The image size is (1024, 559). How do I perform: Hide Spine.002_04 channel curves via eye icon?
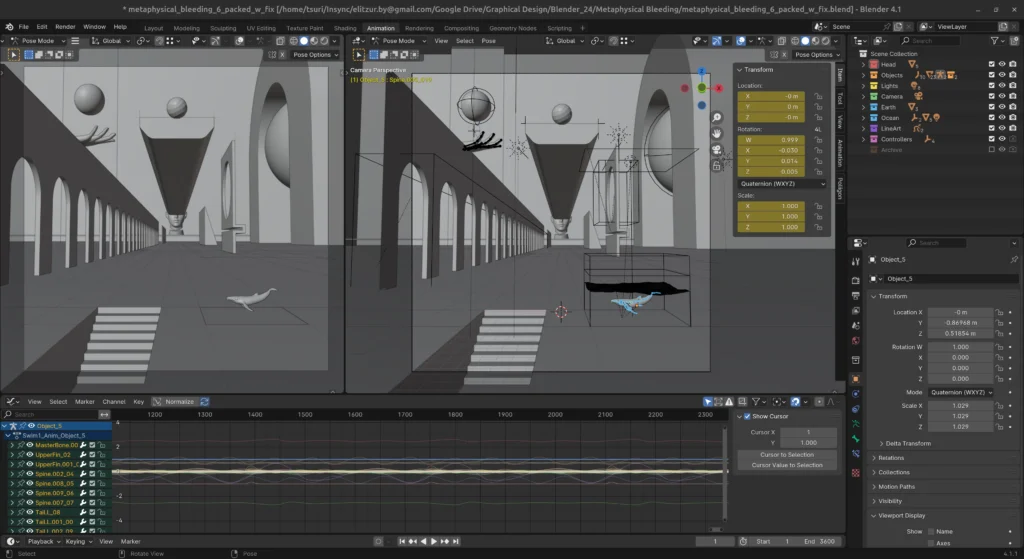point(29,473)
